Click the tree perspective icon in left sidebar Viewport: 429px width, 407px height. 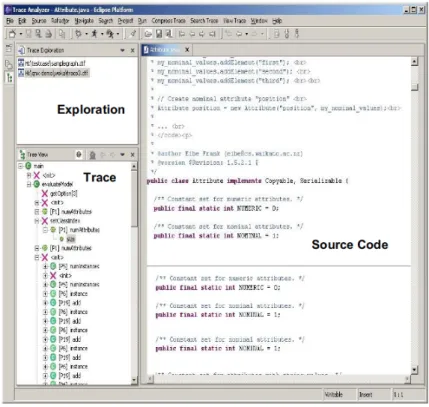(9, 78)
